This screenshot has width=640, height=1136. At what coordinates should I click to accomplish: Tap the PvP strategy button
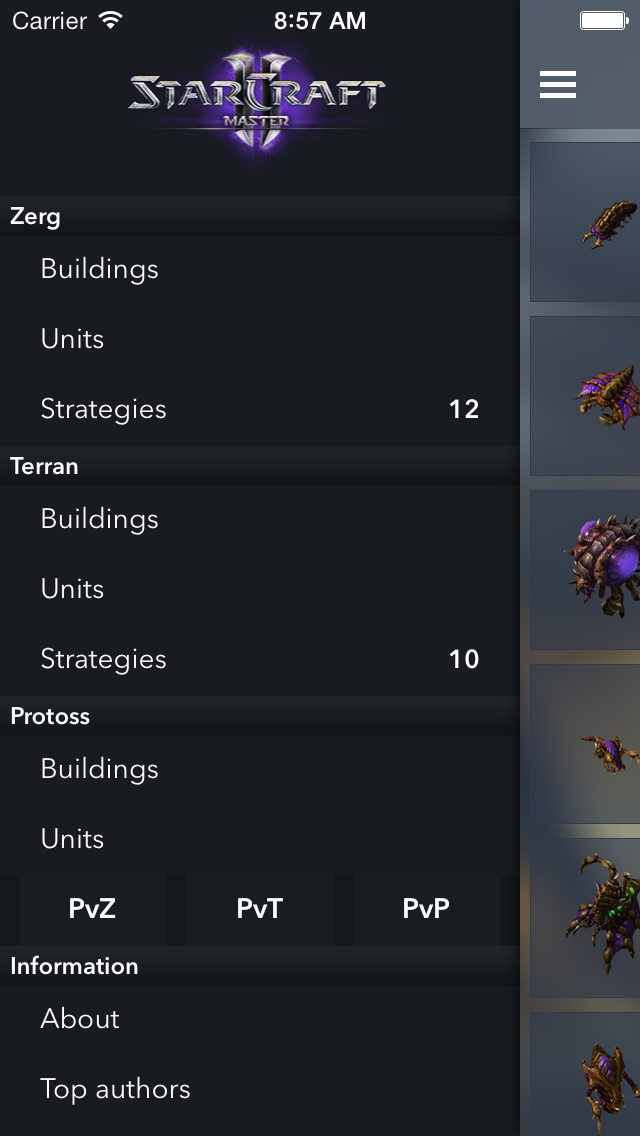point(426,909)
